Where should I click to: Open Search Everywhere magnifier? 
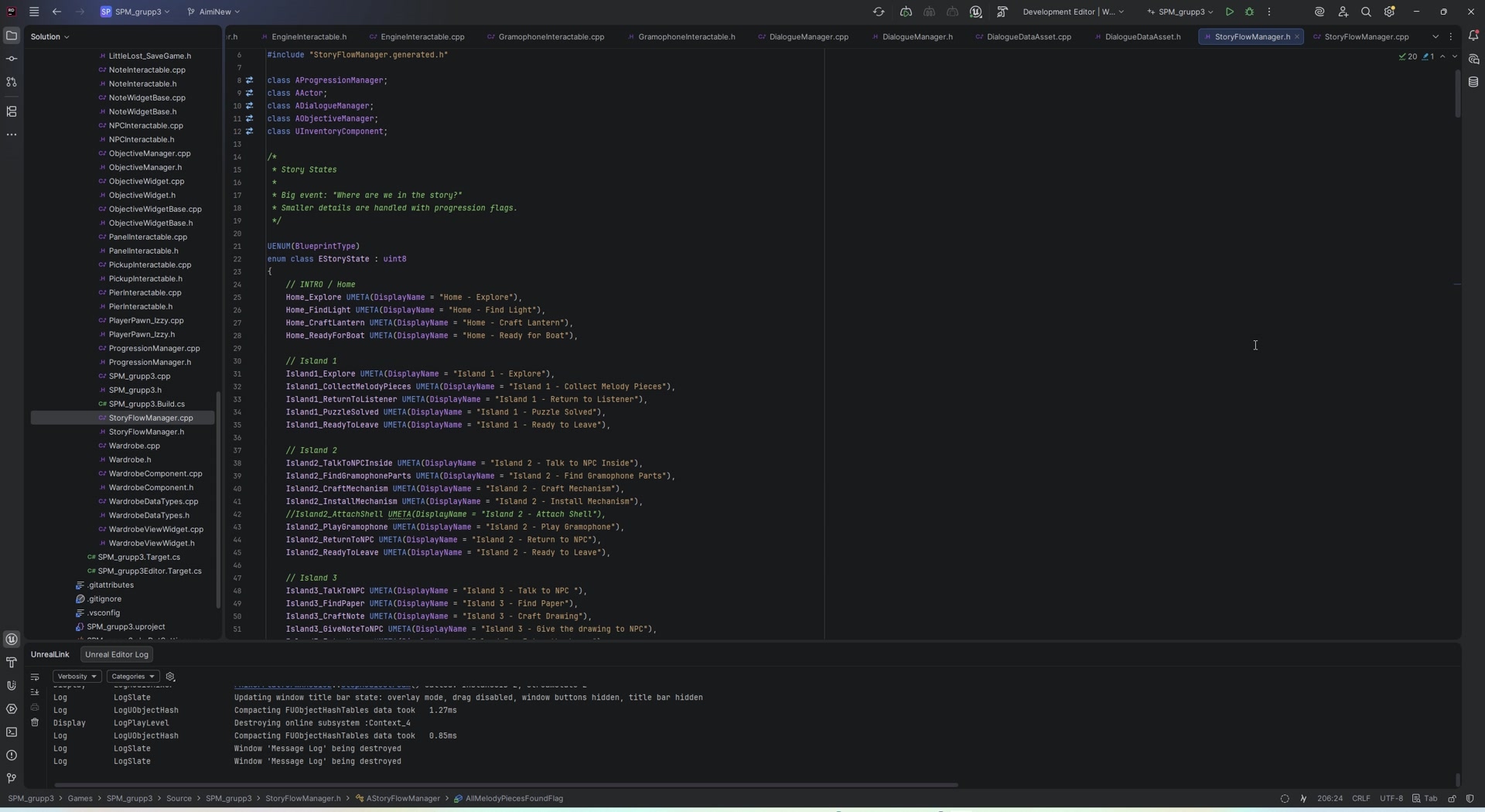1366,12
